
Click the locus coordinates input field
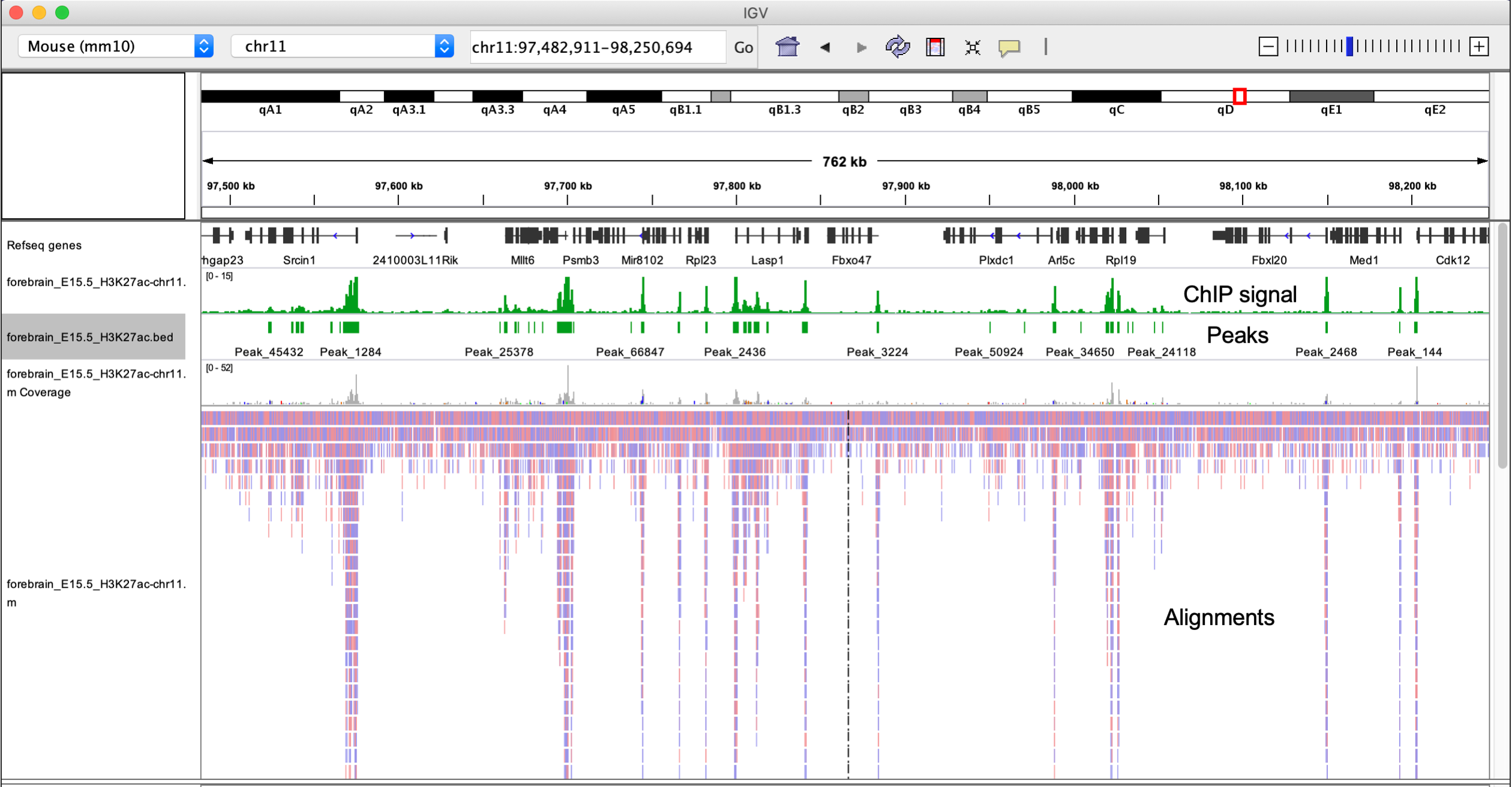597,47
